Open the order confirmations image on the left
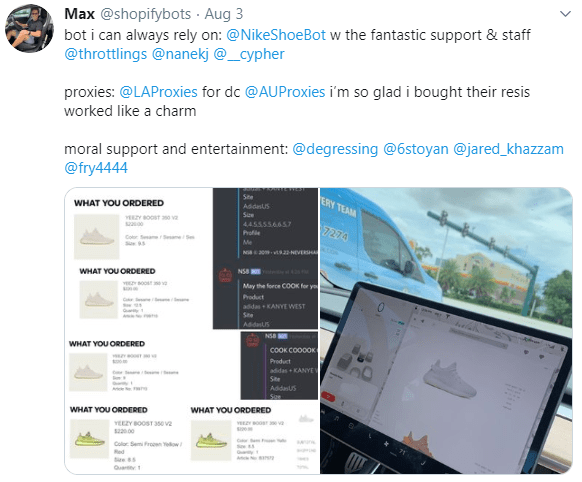 coord(192,331)
